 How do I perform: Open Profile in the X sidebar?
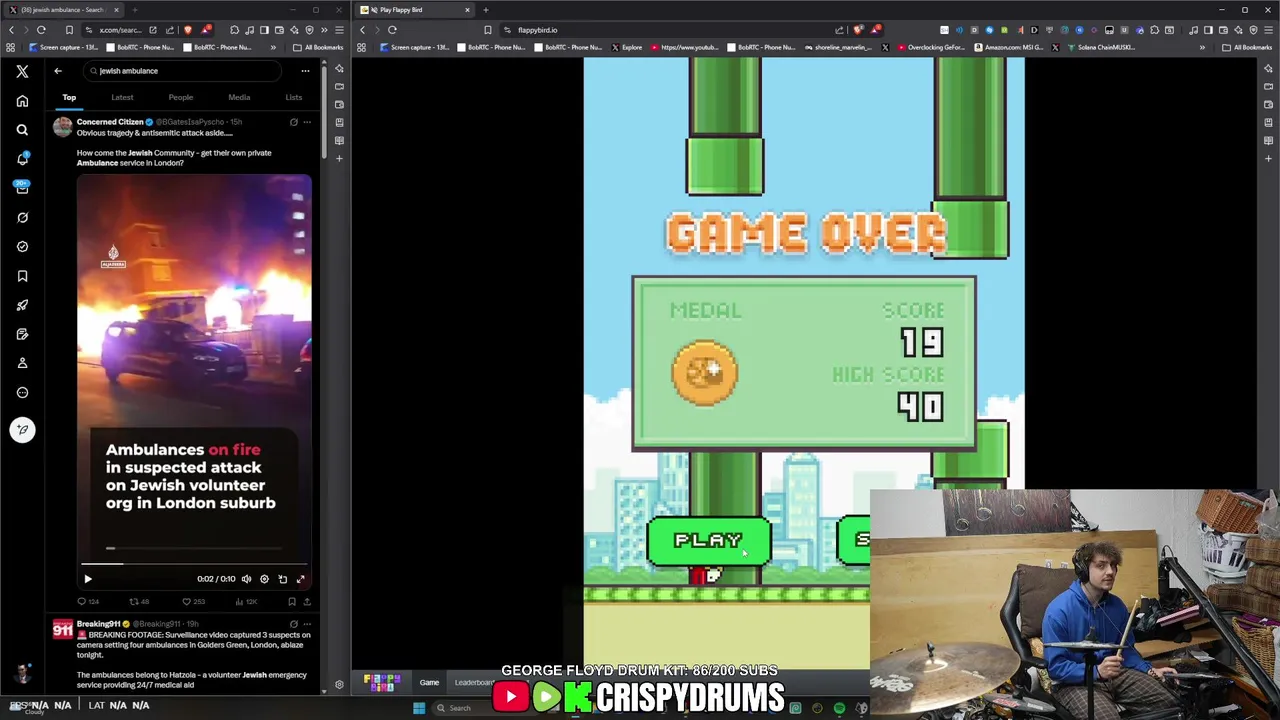pyautogui.click(x=22, y=363)
